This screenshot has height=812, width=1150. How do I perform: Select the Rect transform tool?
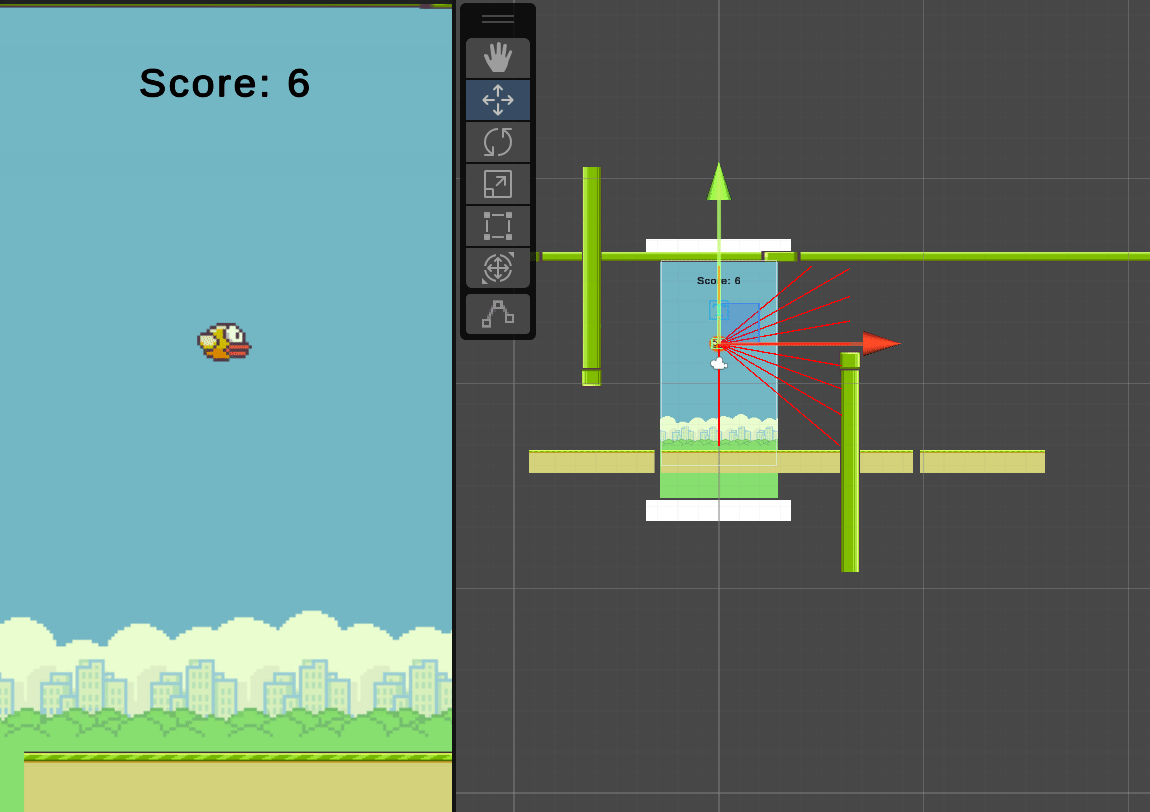[x=498, y=226]
